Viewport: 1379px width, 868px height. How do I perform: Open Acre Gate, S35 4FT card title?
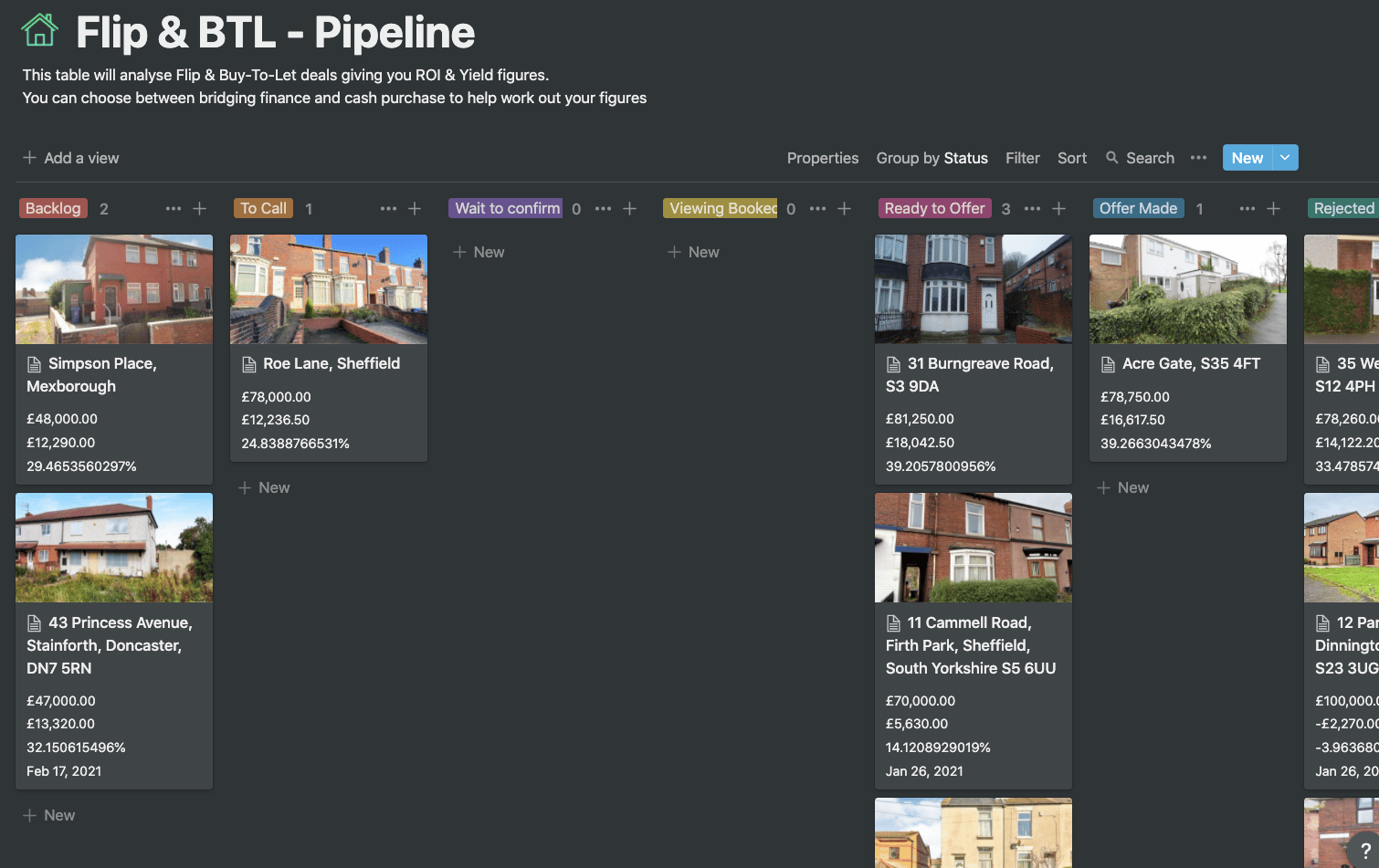1191,363
